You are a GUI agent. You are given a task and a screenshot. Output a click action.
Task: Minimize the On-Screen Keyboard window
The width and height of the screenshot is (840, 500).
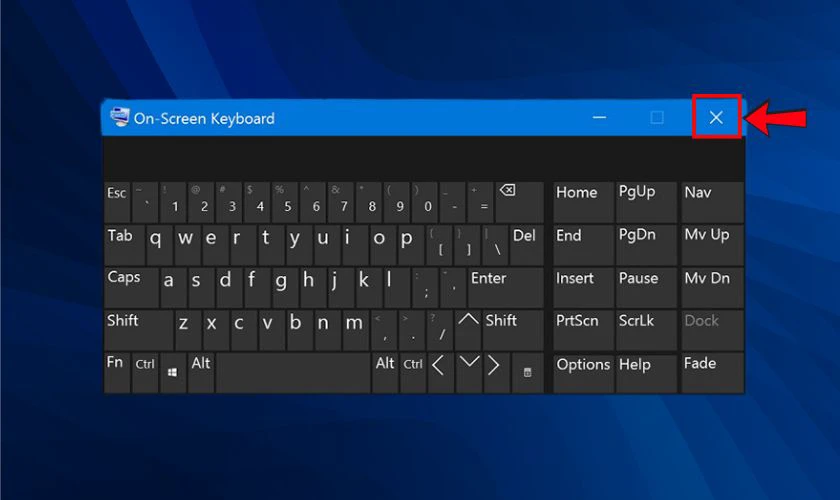click(x=599, y=117)
